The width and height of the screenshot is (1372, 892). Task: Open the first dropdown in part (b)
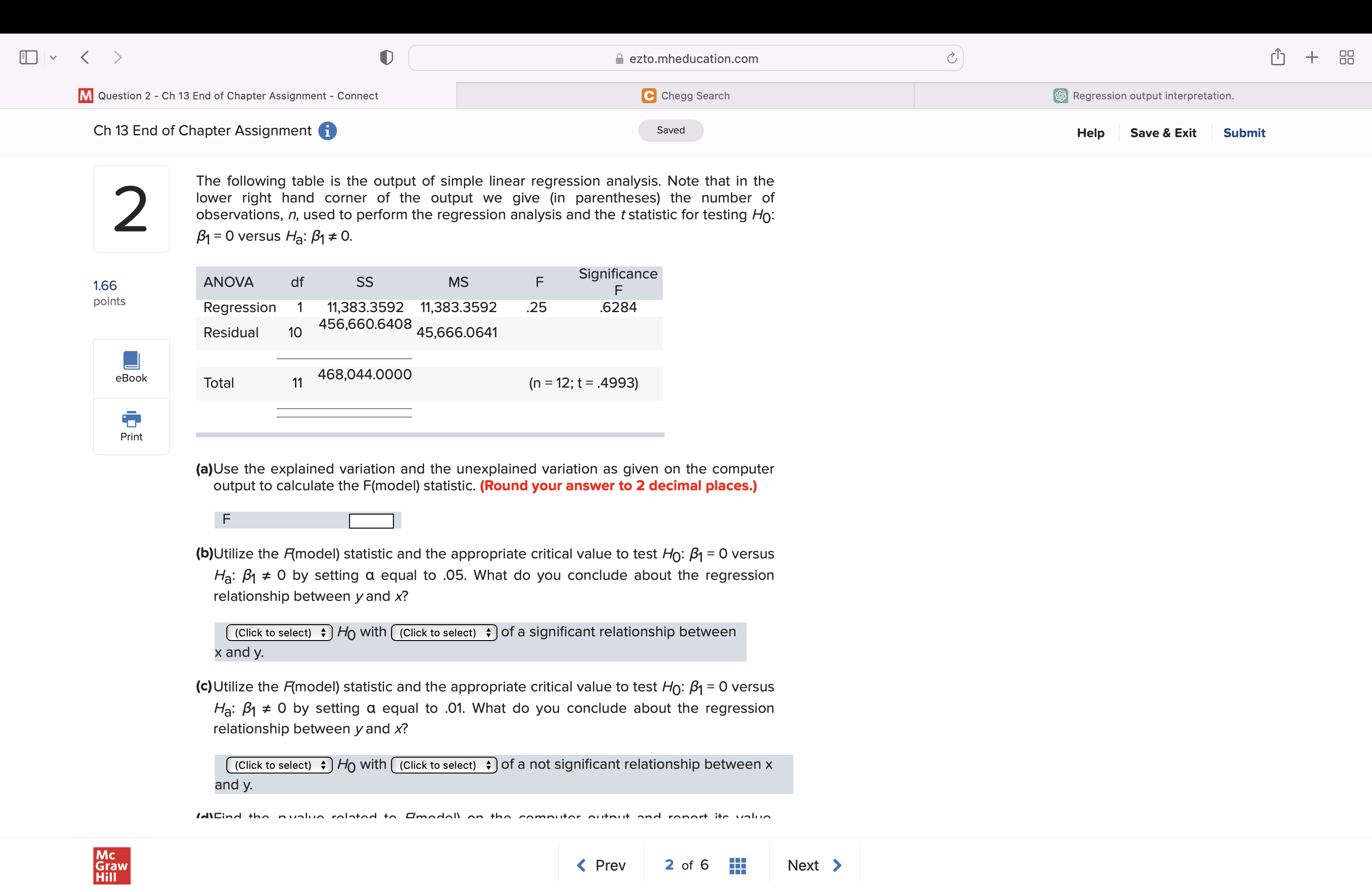tap(279, 632)
